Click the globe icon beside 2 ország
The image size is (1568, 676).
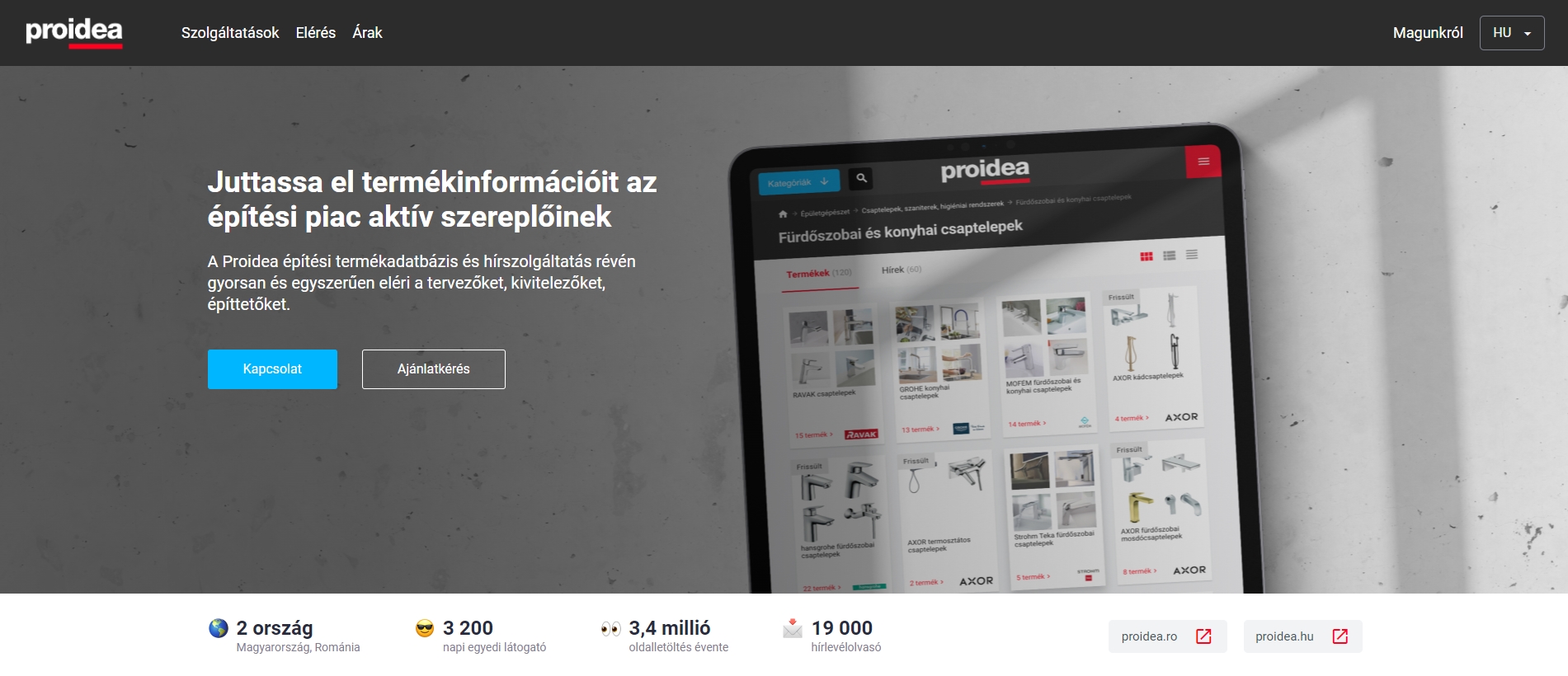(219, 628)
